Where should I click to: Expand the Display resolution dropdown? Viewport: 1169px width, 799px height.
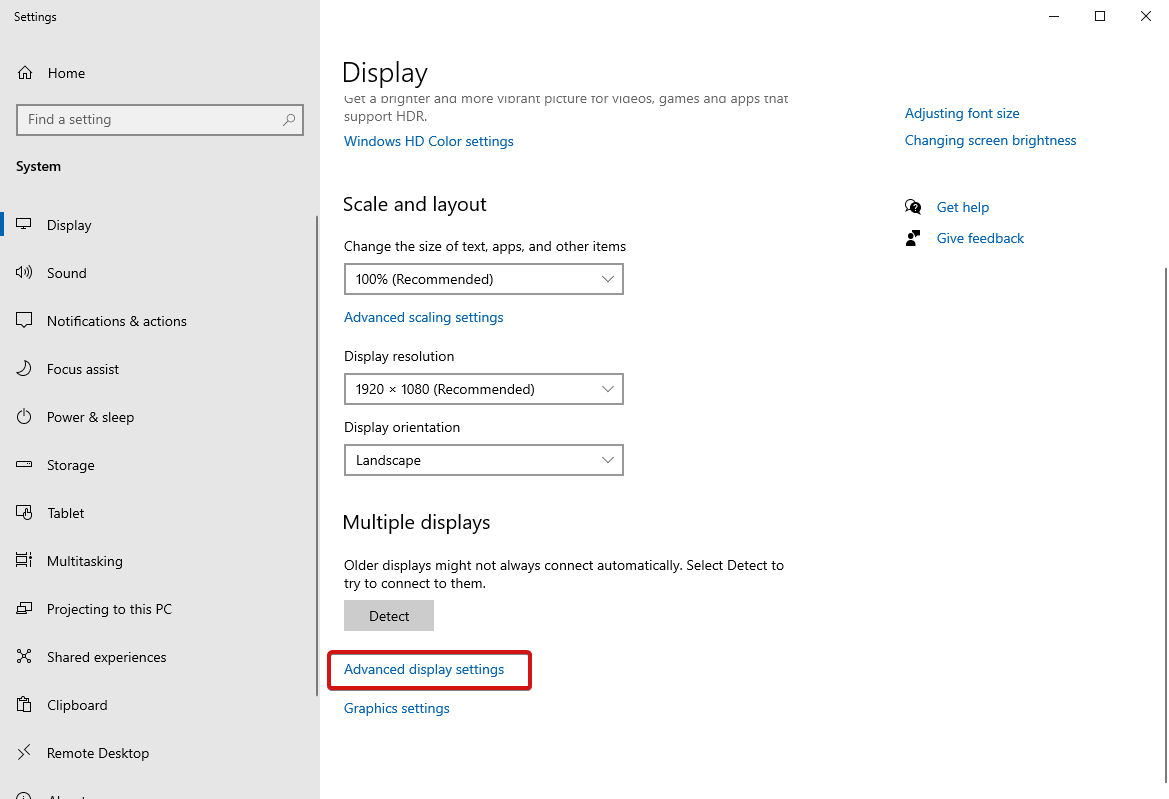(484, 389)
